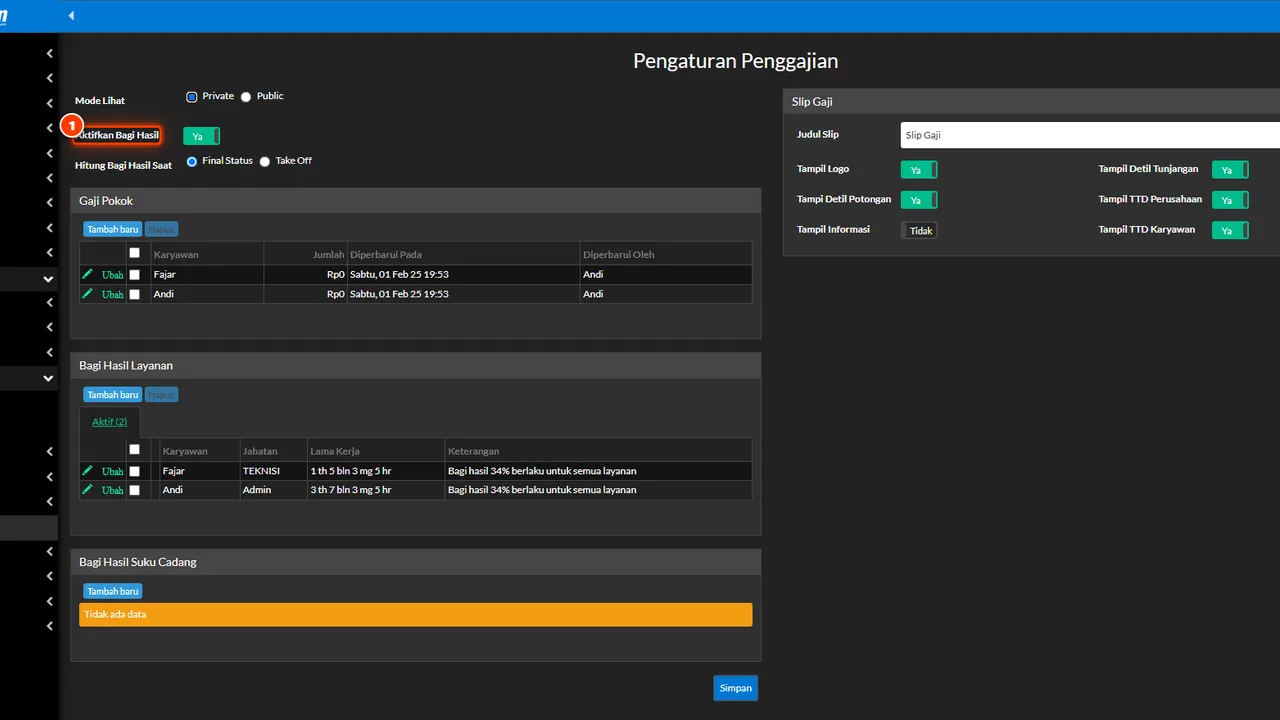The height and width of the screenshot is (720, 1280).
Task: Click the Gaji Pokok panel header
Action: coord(416,201)
